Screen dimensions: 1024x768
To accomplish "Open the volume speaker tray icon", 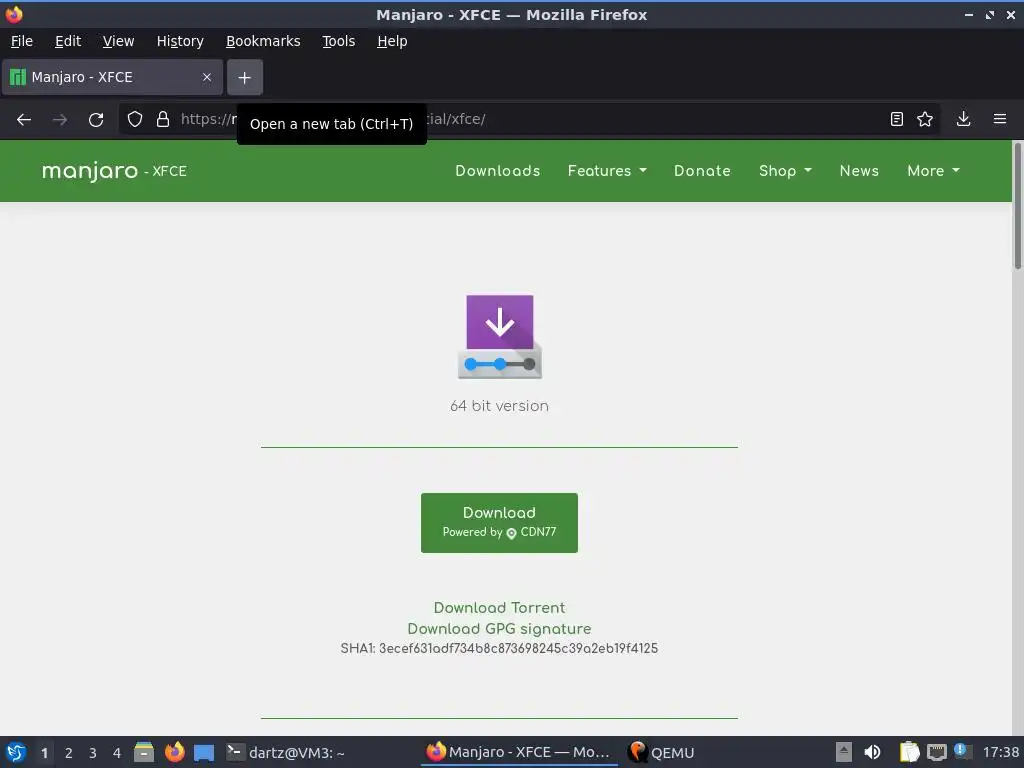I will (x=872, y=752).
